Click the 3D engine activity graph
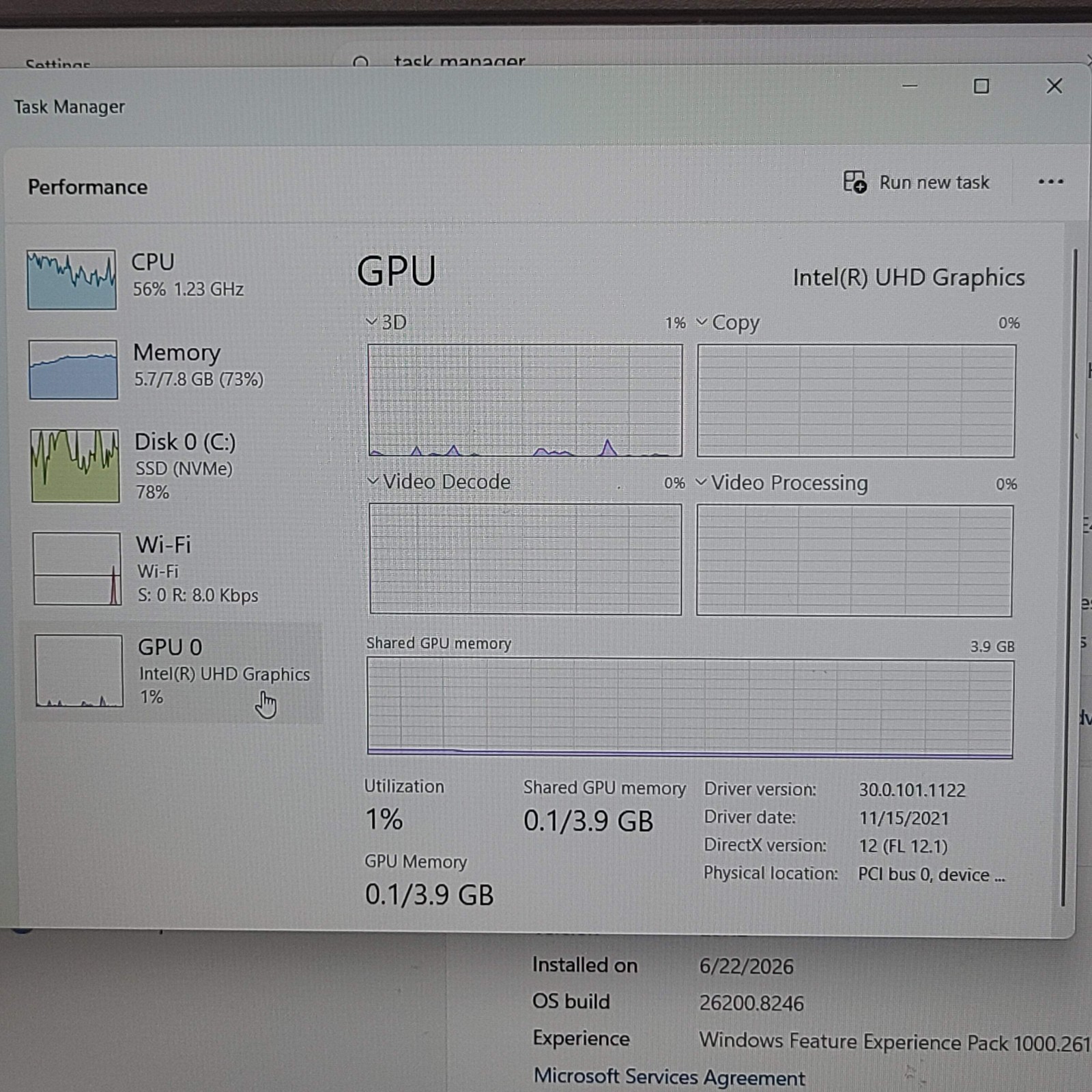Screen dimensions: 1092x1092 [525, 401]
